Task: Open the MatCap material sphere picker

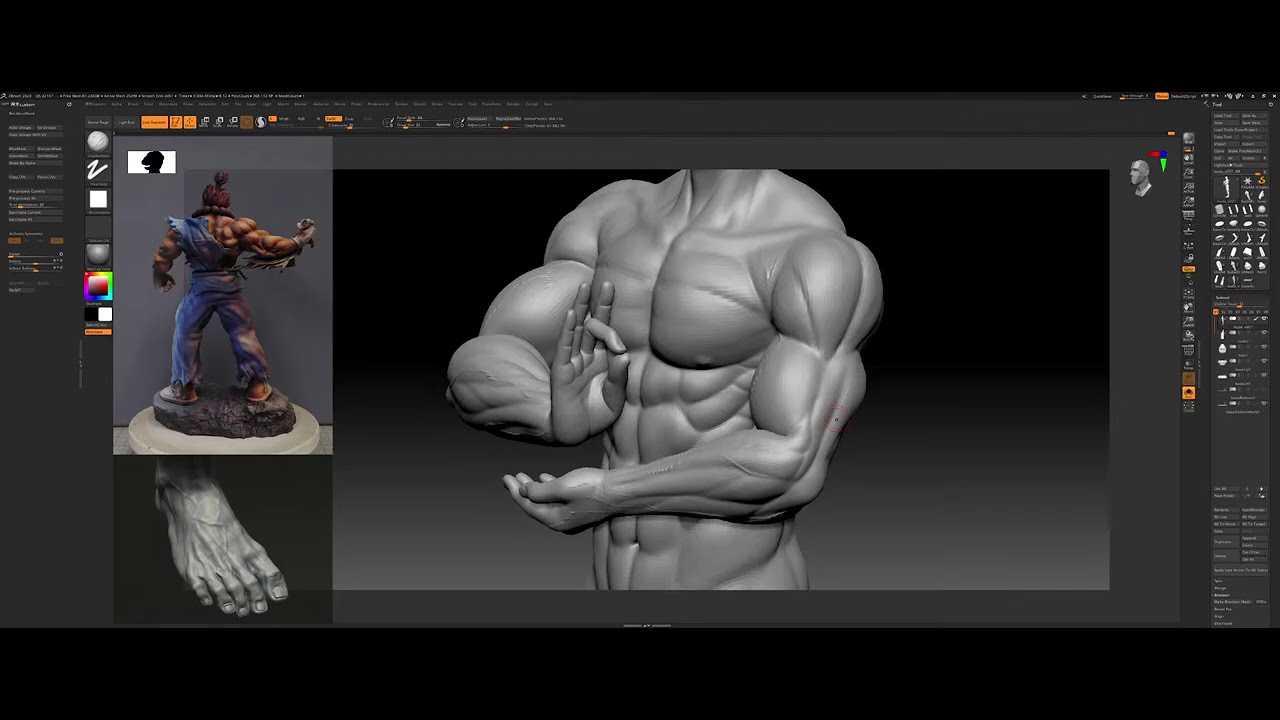Action: coord(97,255)
